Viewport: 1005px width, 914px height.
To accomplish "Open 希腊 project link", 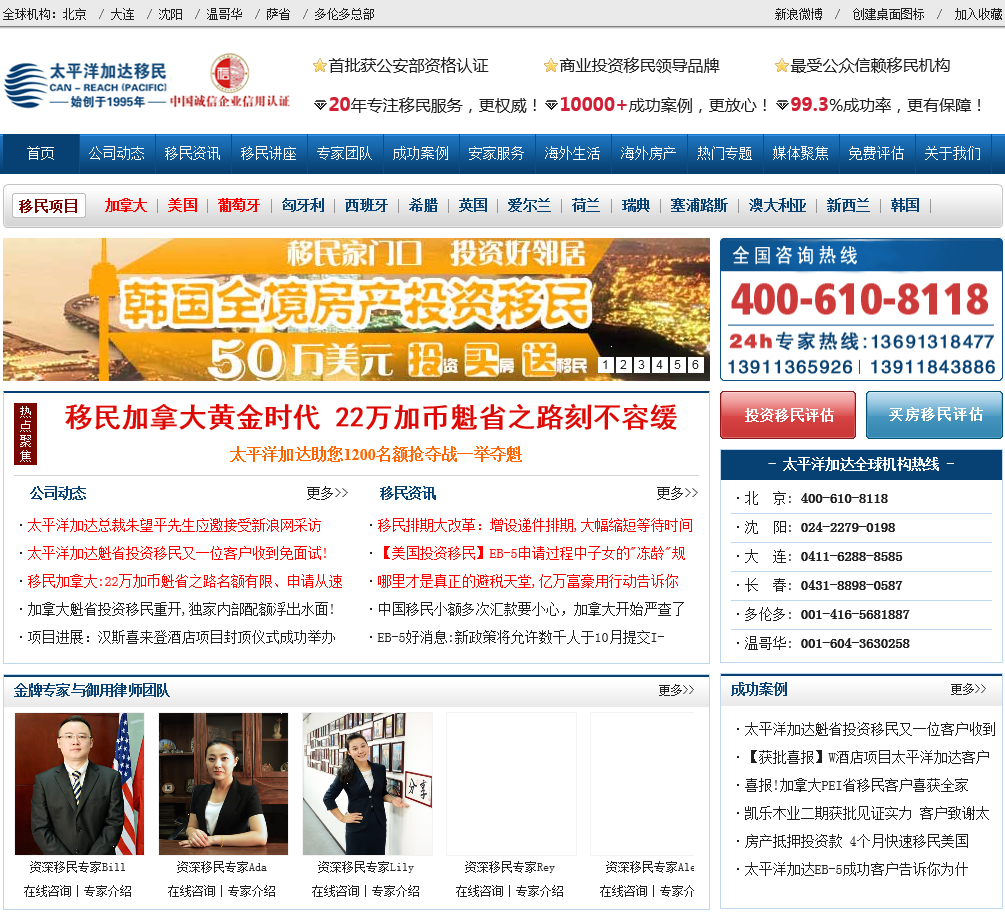I will [x=423, y=206].
